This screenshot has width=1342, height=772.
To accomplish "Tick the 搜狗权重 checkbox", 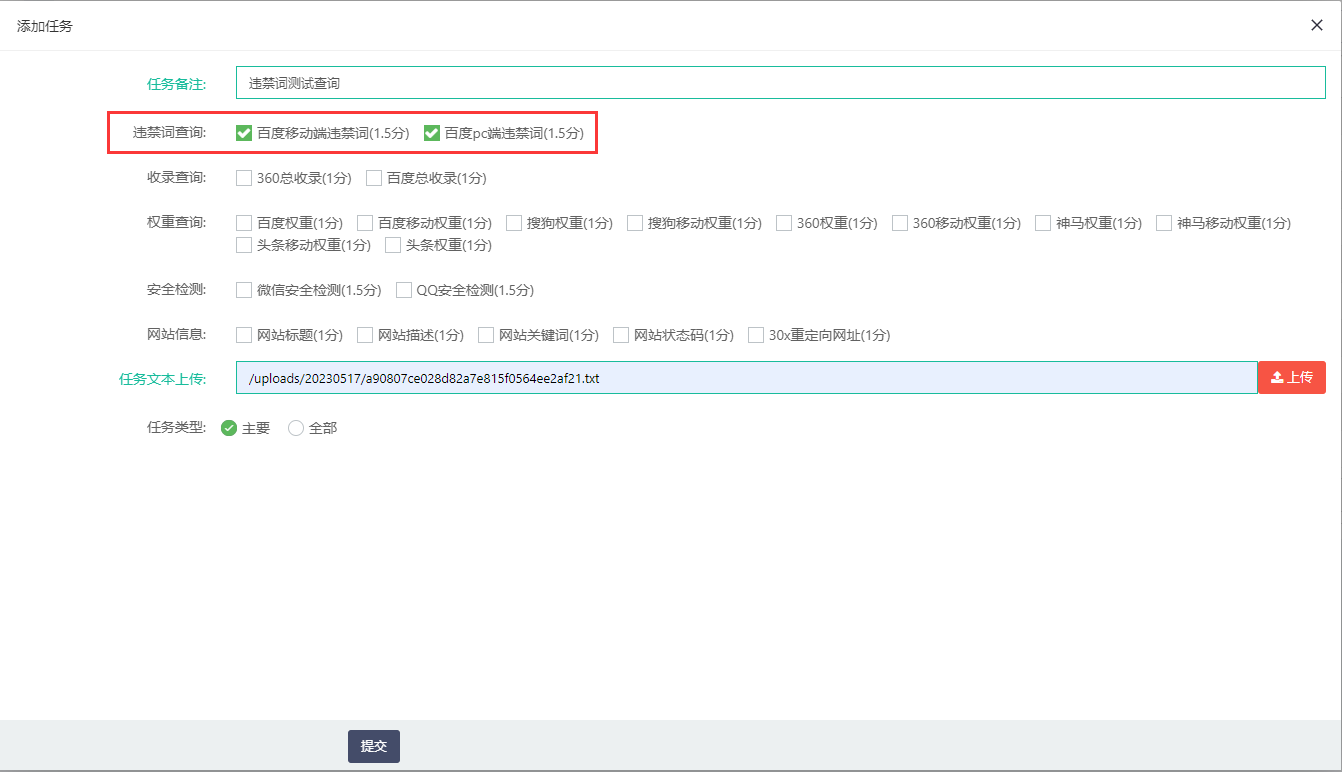I will tap(514, 223).
